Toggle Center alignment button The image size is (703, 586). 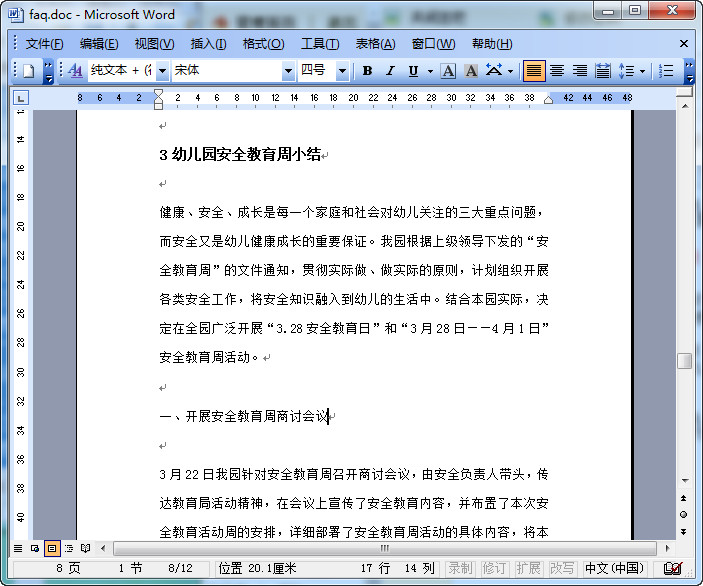[x=557, y=71]
